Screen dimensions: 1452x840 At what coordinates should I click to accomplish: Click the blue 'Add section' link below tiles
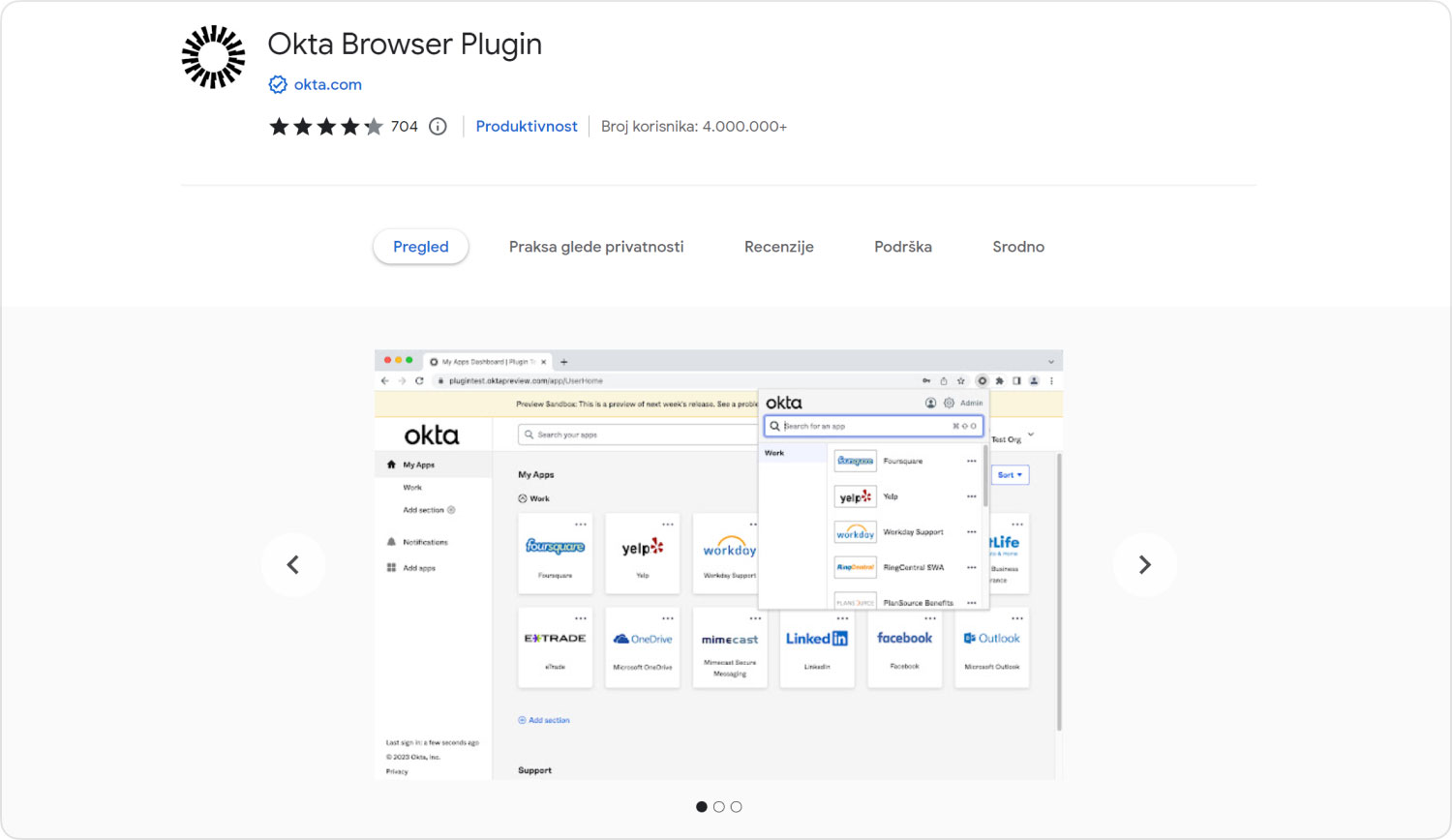click(x=544, y=720)
